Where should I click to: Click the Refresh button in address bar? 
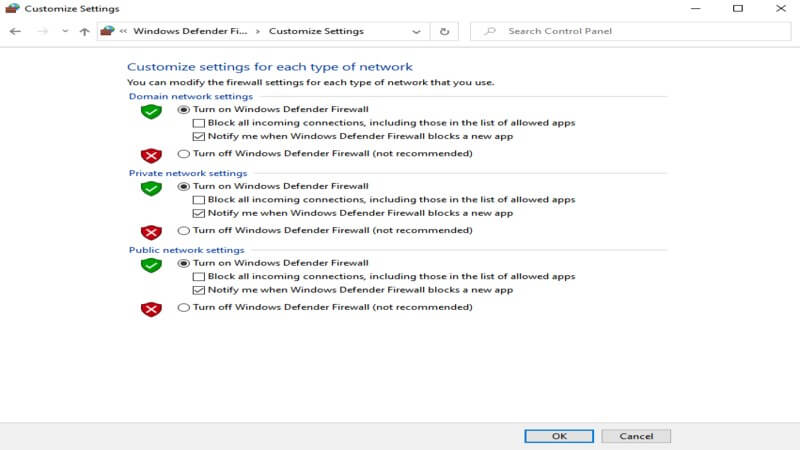444,31
